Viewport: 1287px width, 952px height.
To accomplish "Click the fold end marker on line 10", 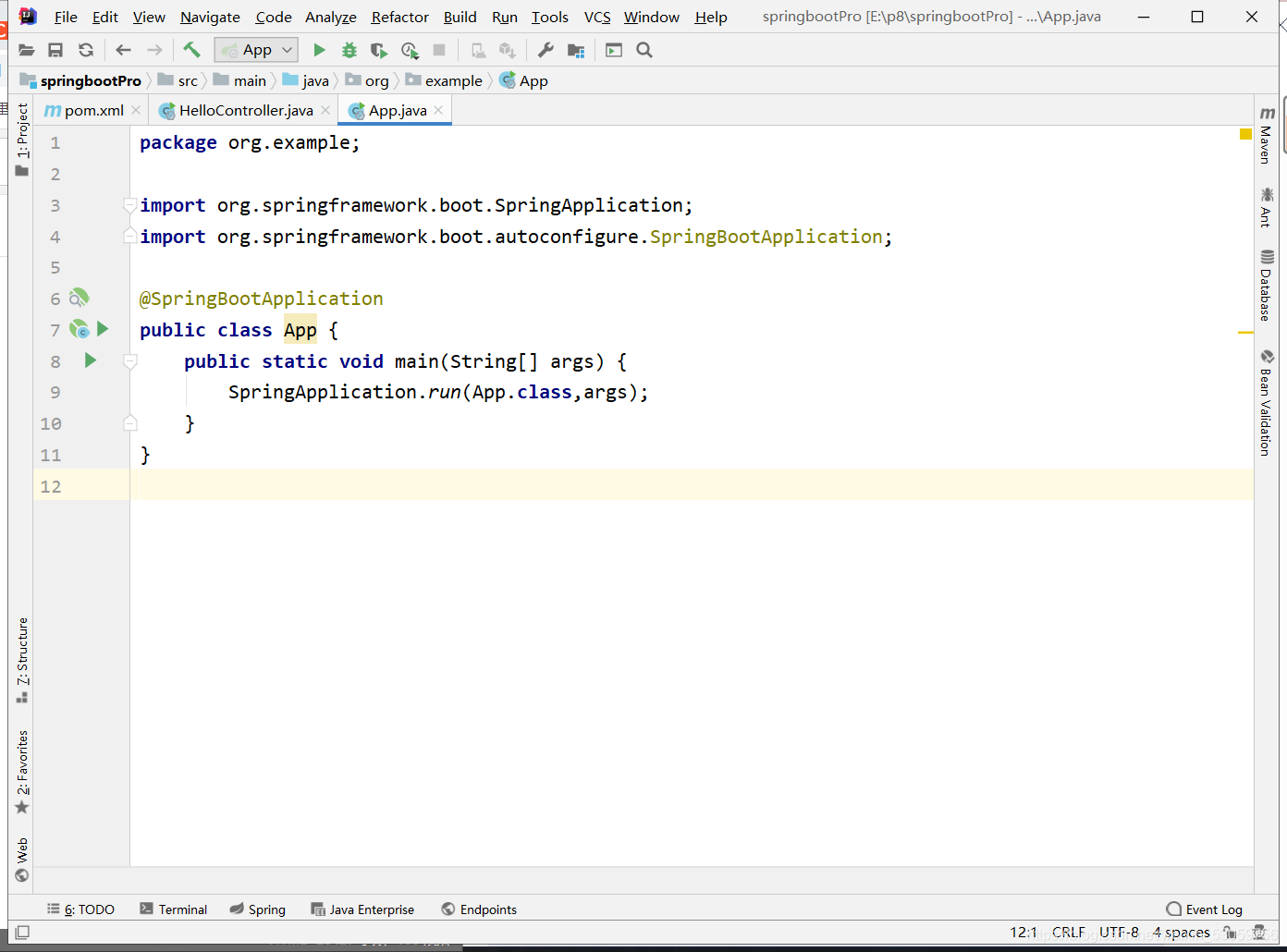I will tap(130, 423).
